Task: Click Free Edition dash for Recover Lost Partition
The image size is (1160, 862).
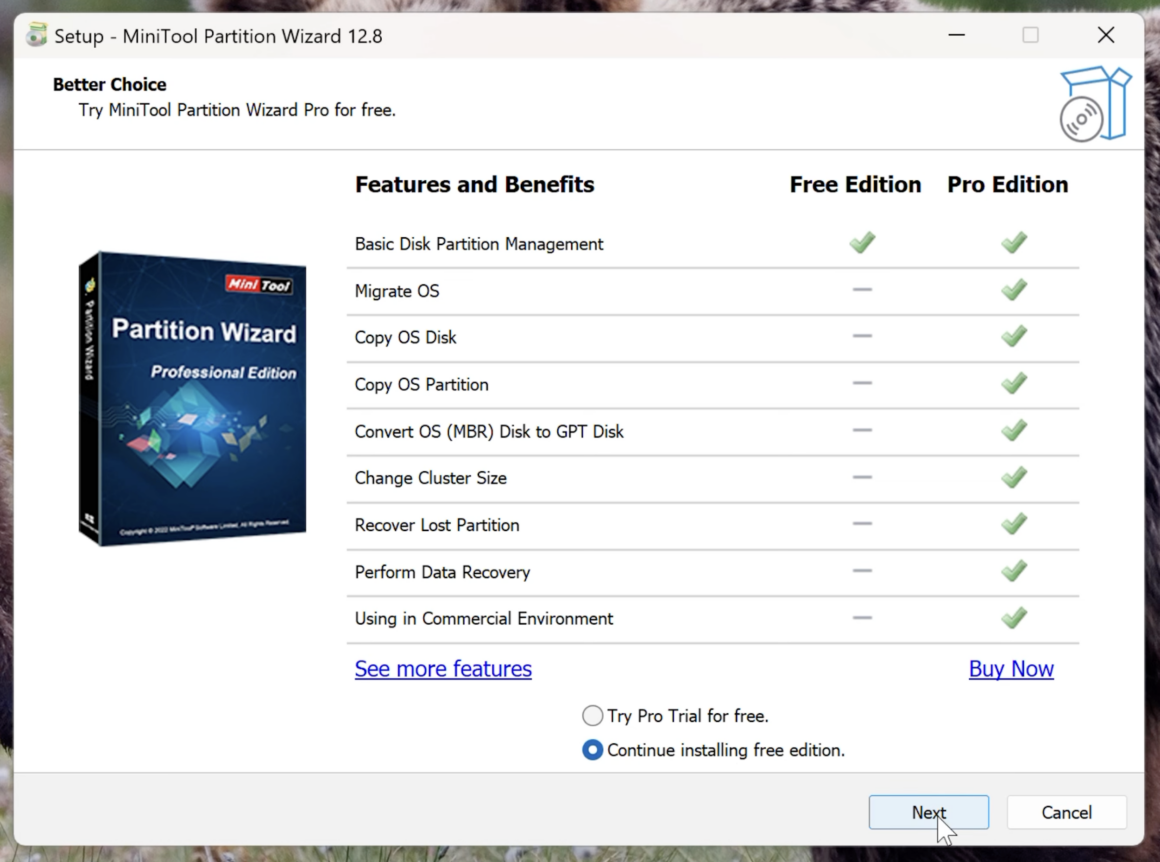Action: (863, 524)
